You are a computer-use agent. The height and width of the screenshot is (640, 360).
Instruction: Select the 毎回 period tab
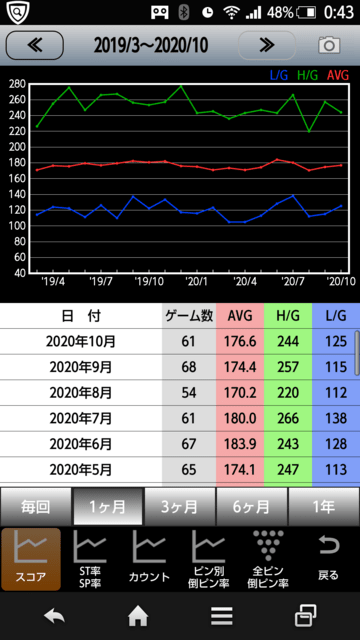pos(36,507)
